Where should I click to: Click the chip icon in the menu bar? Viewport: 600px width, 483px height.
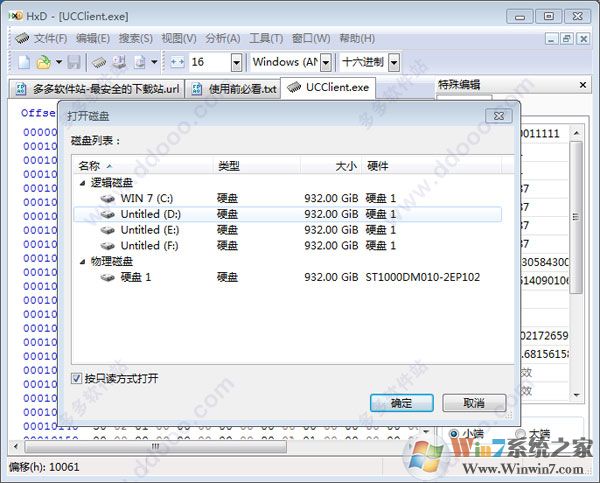pos(22,38)
